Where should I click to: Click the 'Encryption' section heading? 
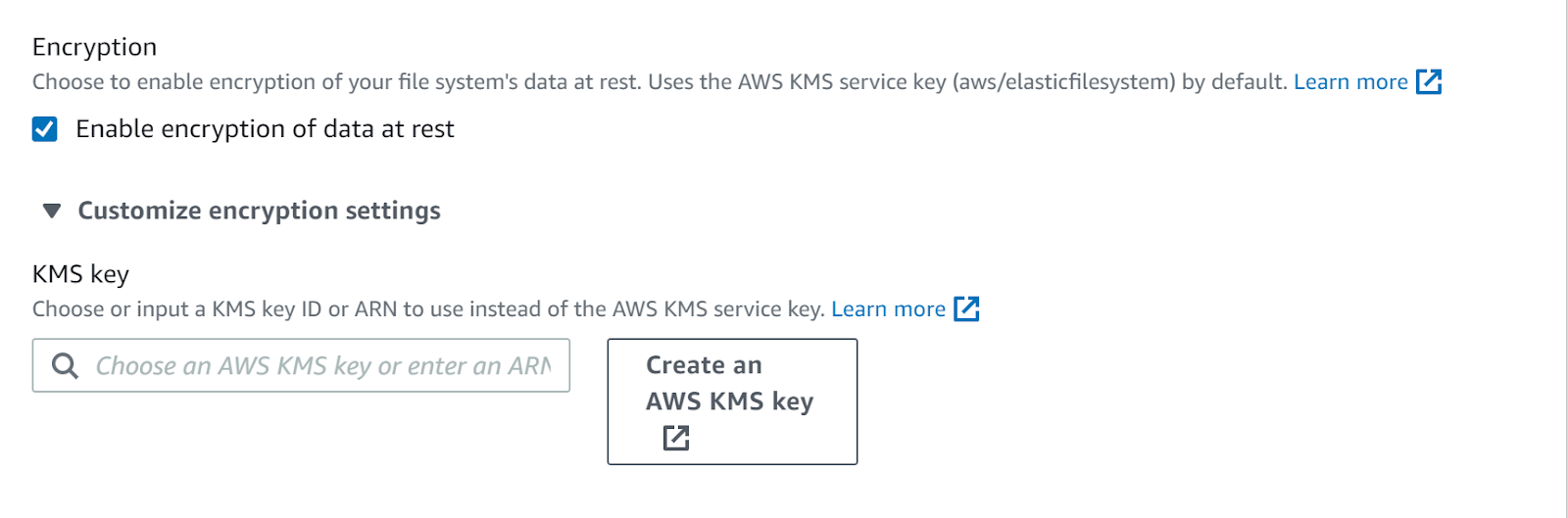pos(94,47)
